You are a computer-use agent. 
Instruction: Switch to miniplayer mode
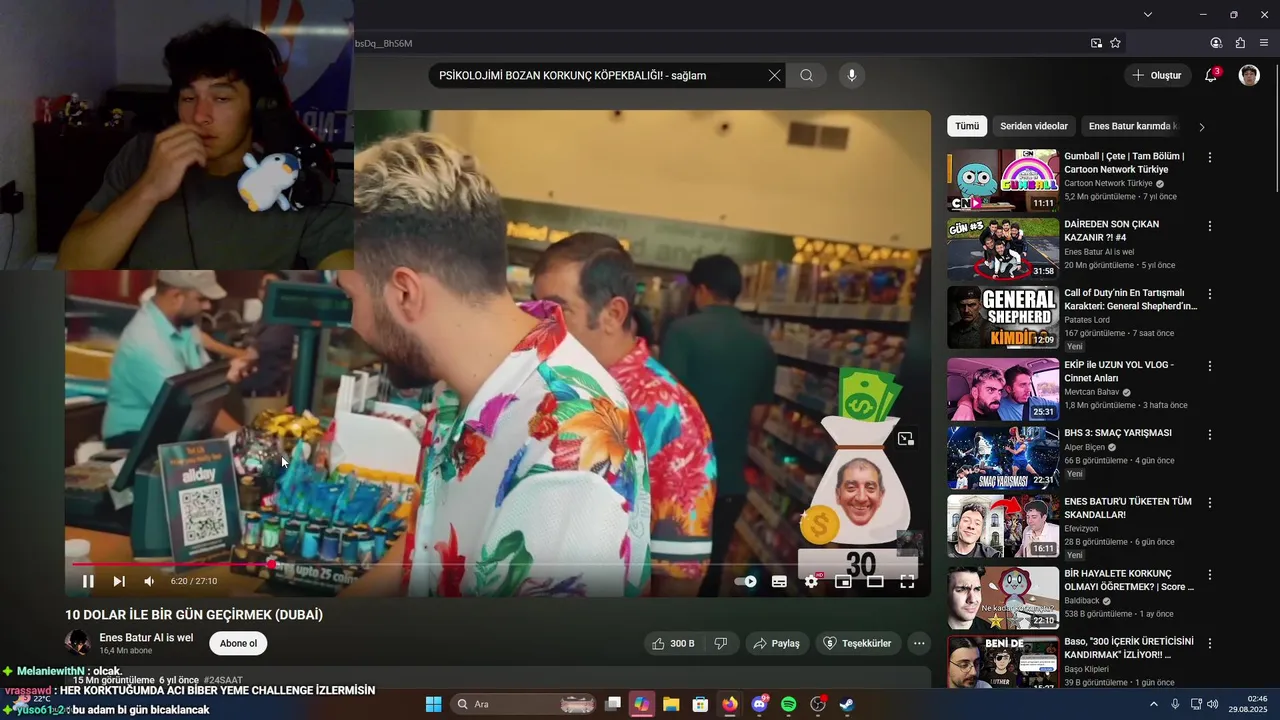[843, 581]
